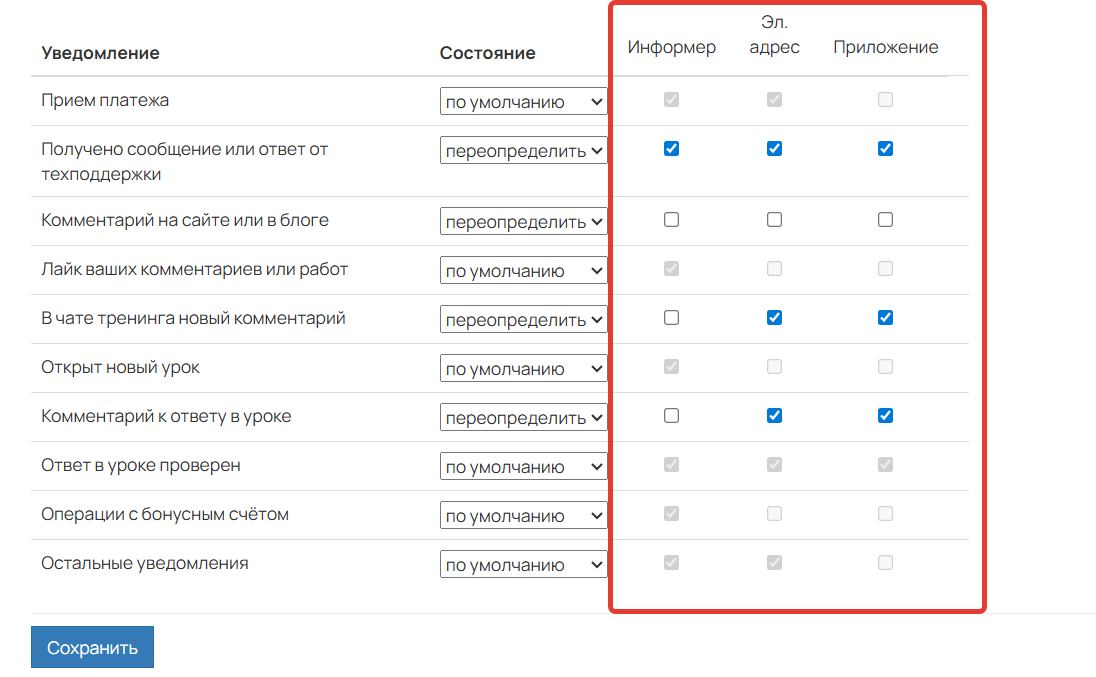Click disabled Приложение checkbox for Операции с бонусным счётом
This screenshot has width=1096, height=677.
coord(885,514)
